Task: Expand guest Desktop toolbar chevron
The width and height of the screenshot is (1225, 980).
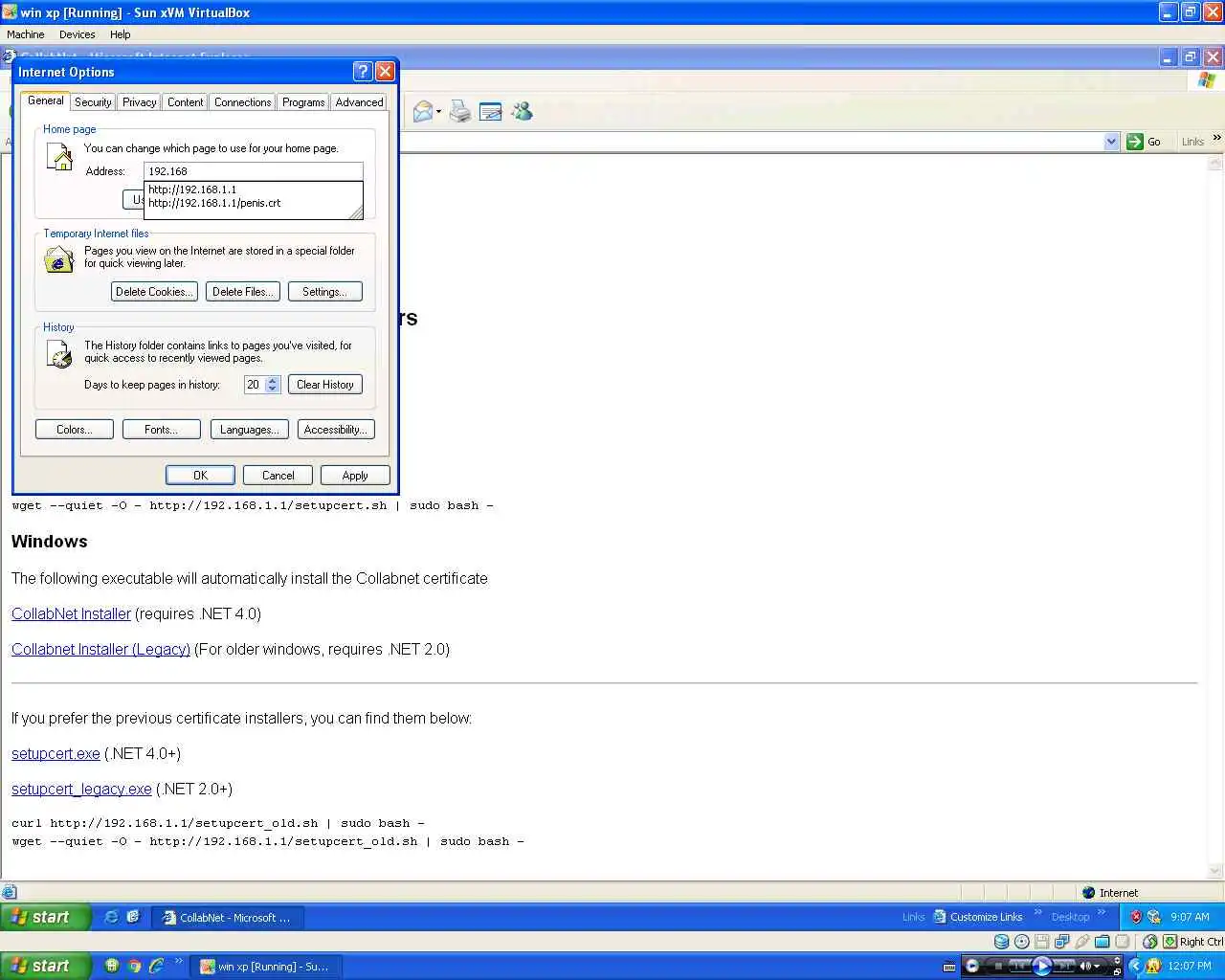Action: pyautogui.click(x=1102, y=913)
